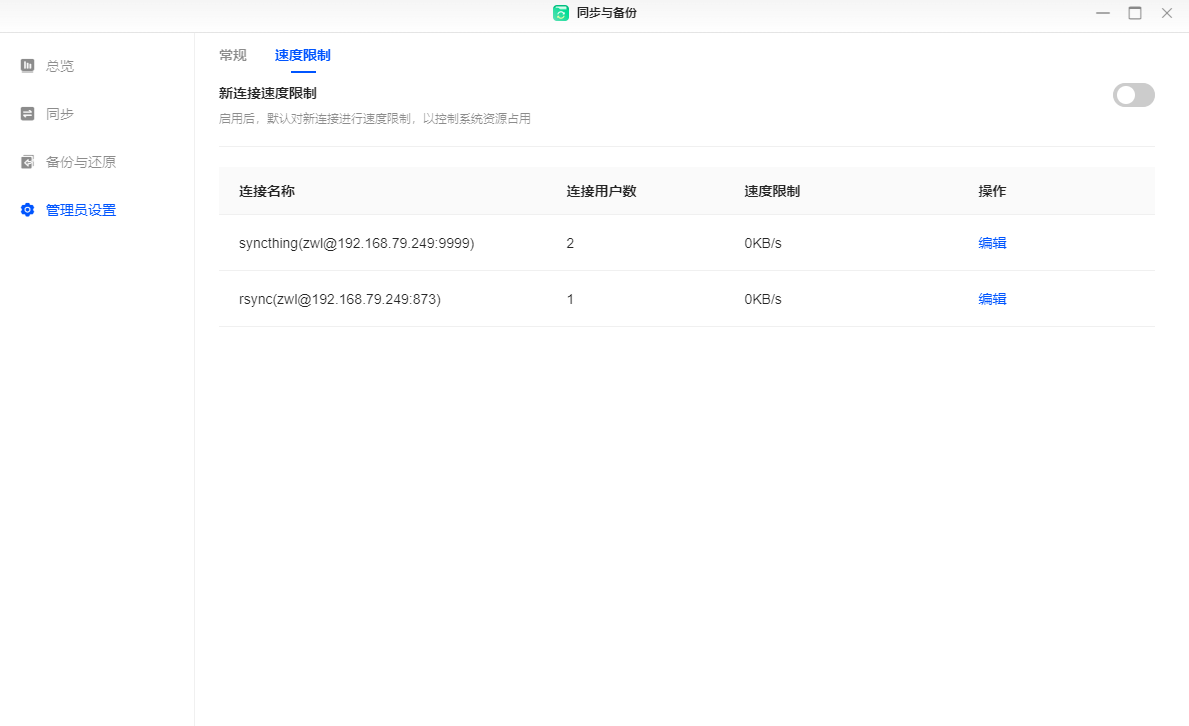Viewport: 1189px width, 726px height.
Task: Edit the syncthing connection speed limit
Action: point(992,243)
